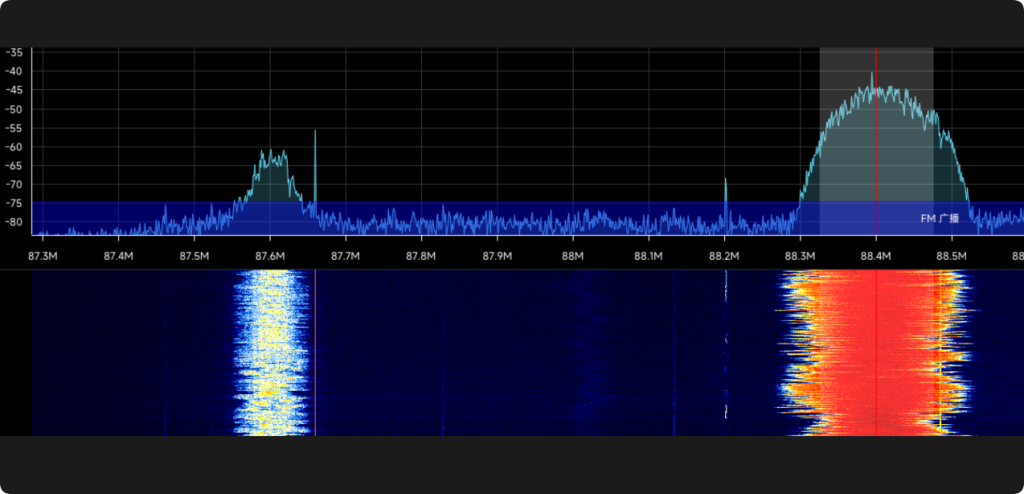Click the 88.5M frequency axis label
This screenshot has width=1024, height=494.
click(x=951, y=256)
